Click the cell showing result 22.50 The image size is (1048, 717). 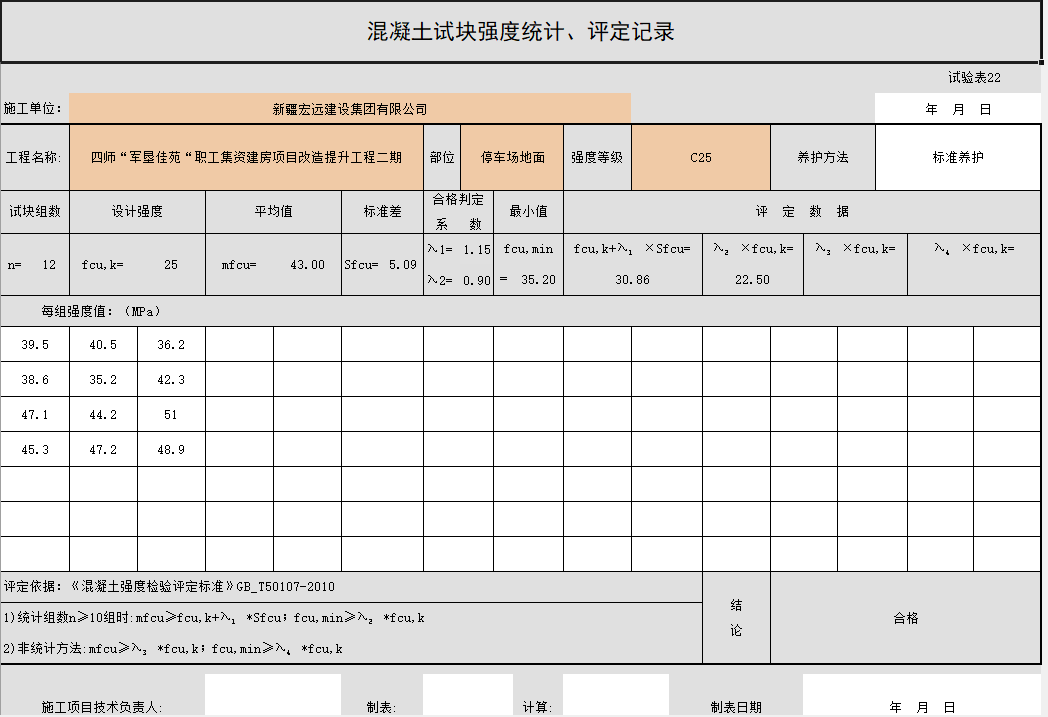click(752, 280)
